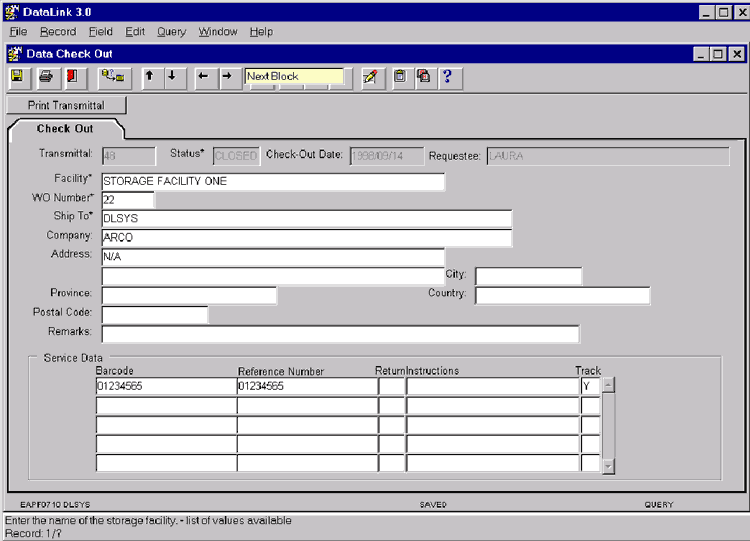Click the Track cell showing Y
Viewport: 750px width, 541px height.
[590, 386]
